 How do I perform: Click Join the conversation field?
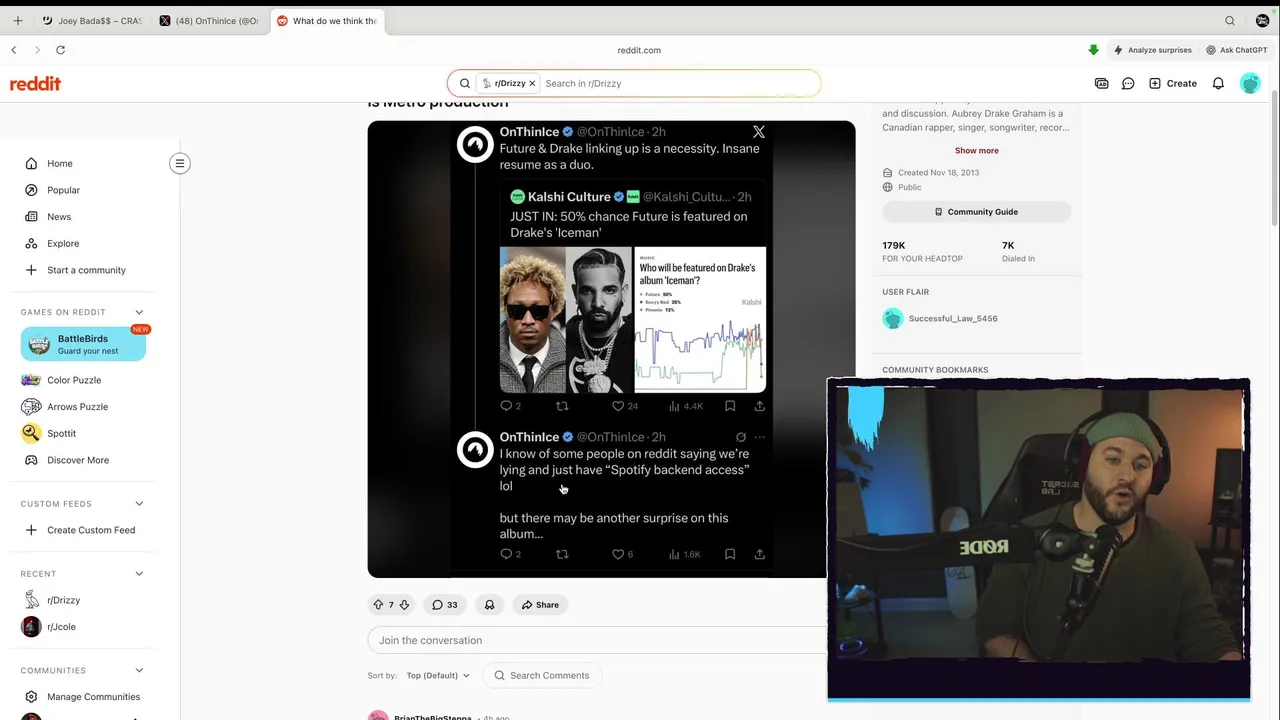597,640
